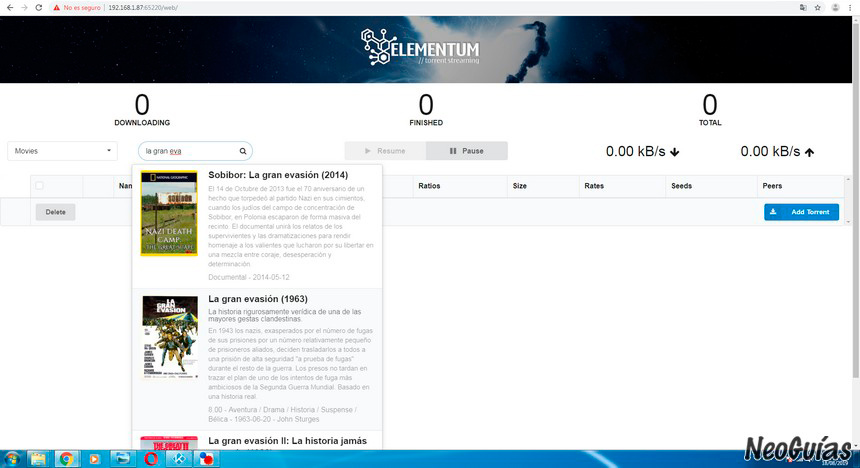Expand the Movies category dropdown

coord(63,151)
